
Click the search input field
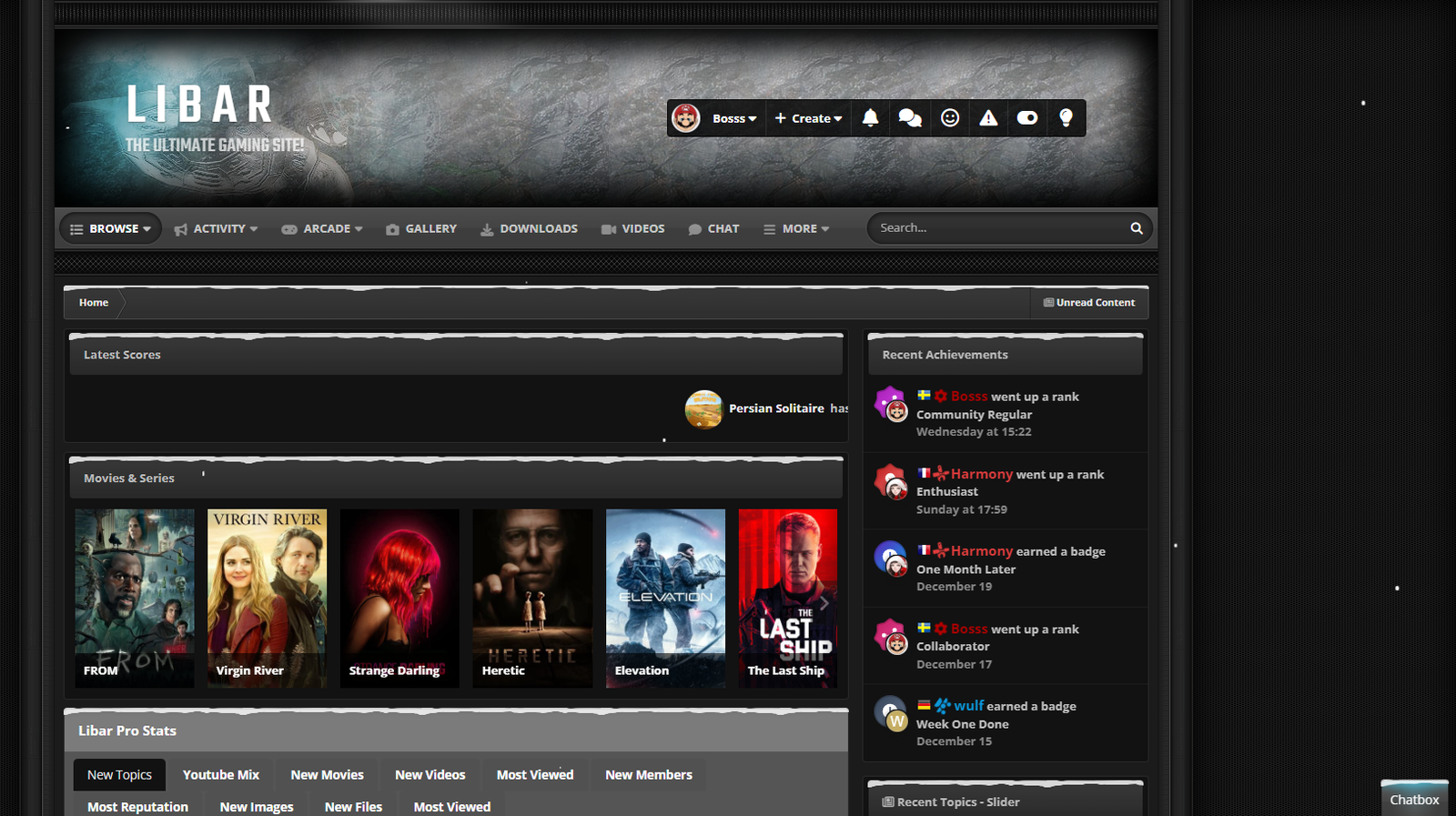(999, 228)
